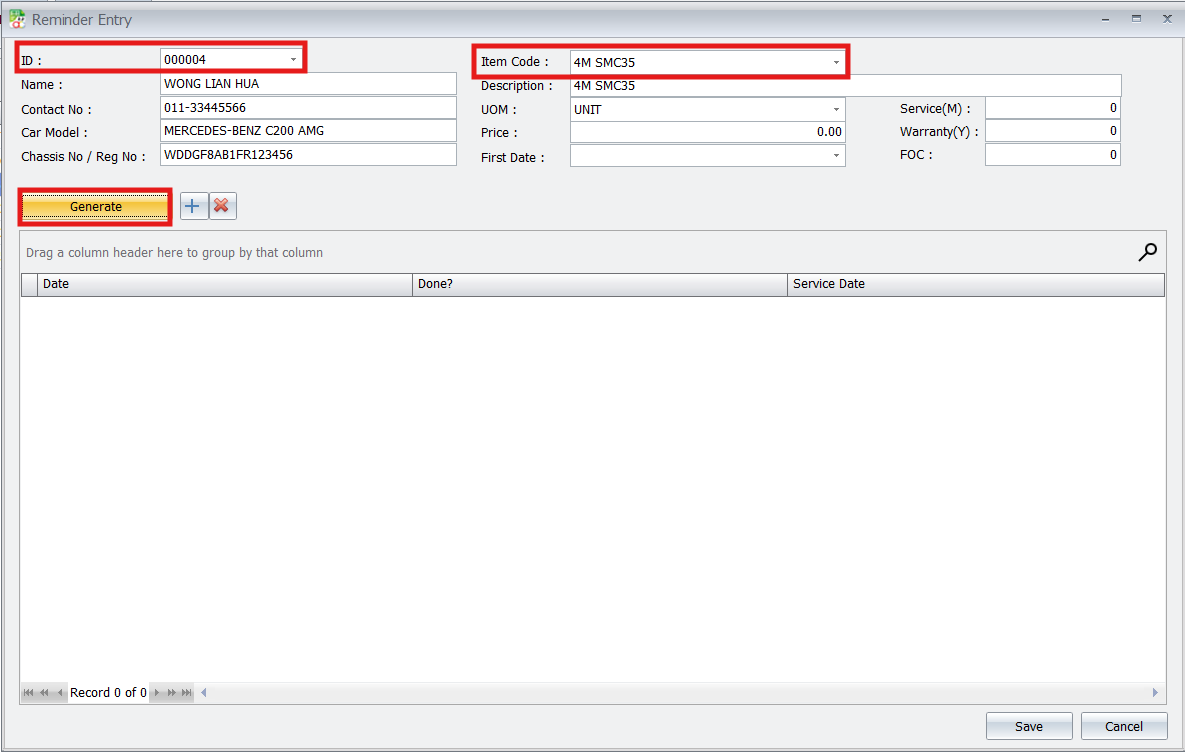The image size is (1185, 753).
Task: Click the Reminder Entry window icon
Action: tap(17, 19)
